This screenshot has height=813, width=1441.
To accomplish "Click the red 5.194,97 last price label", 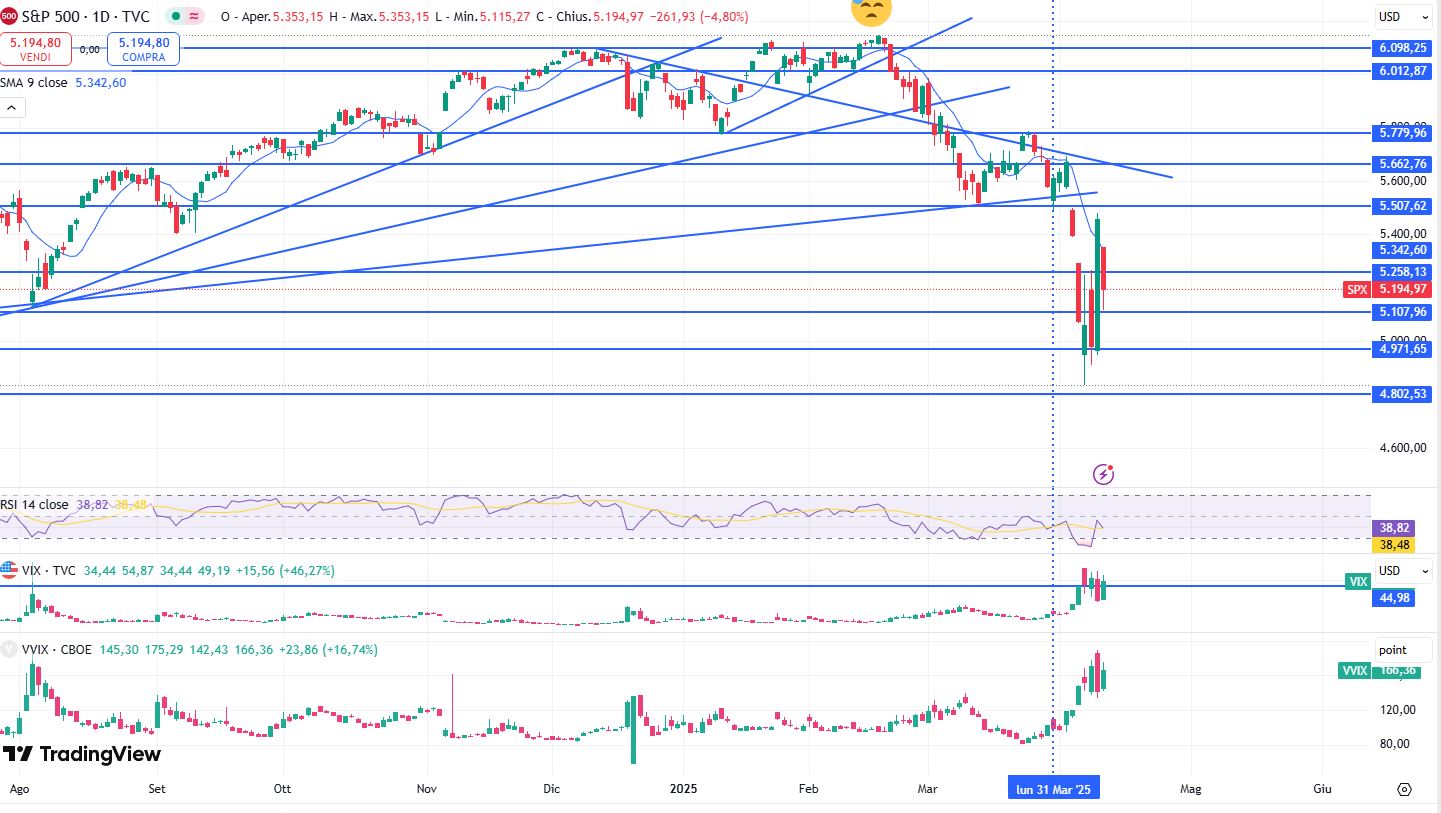I will pyautogui.click(x=1403, y=289).
